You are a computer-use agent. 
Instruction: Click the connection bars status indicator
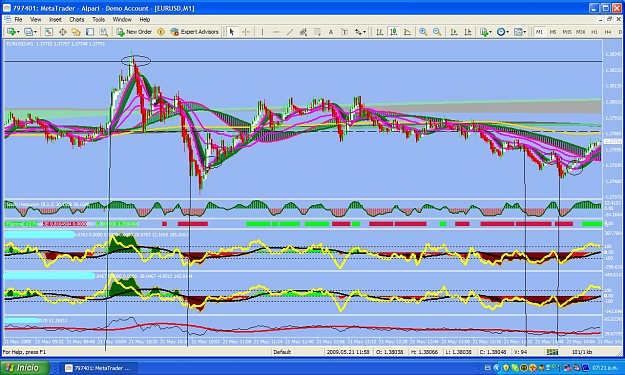[552, 352]
